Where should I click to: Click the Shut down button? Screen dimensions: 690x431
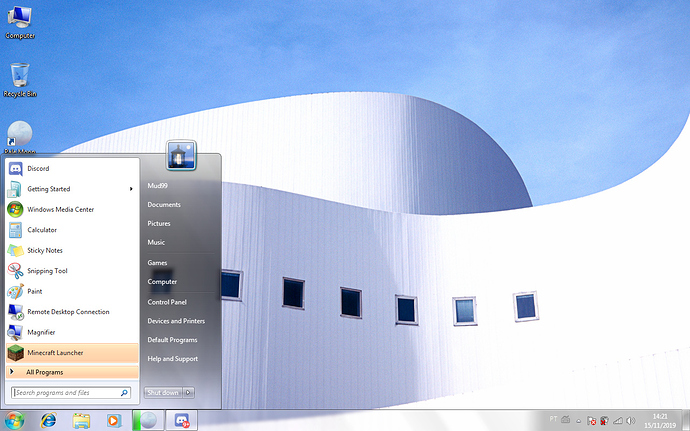pyautogui.click(x=163, y=392)
